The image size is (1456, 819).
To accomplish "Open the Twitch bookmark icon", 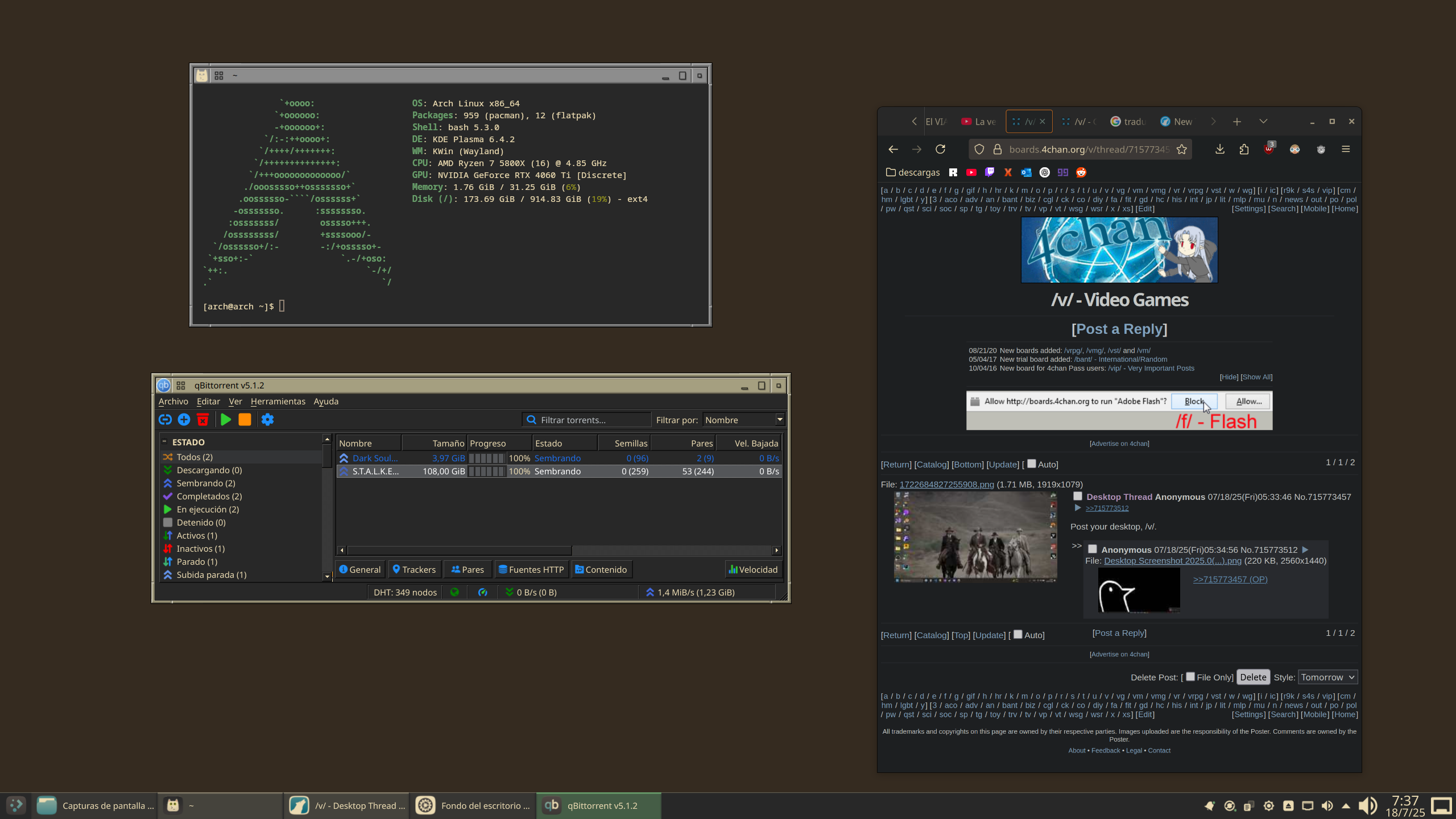I will tap(990, 172).
